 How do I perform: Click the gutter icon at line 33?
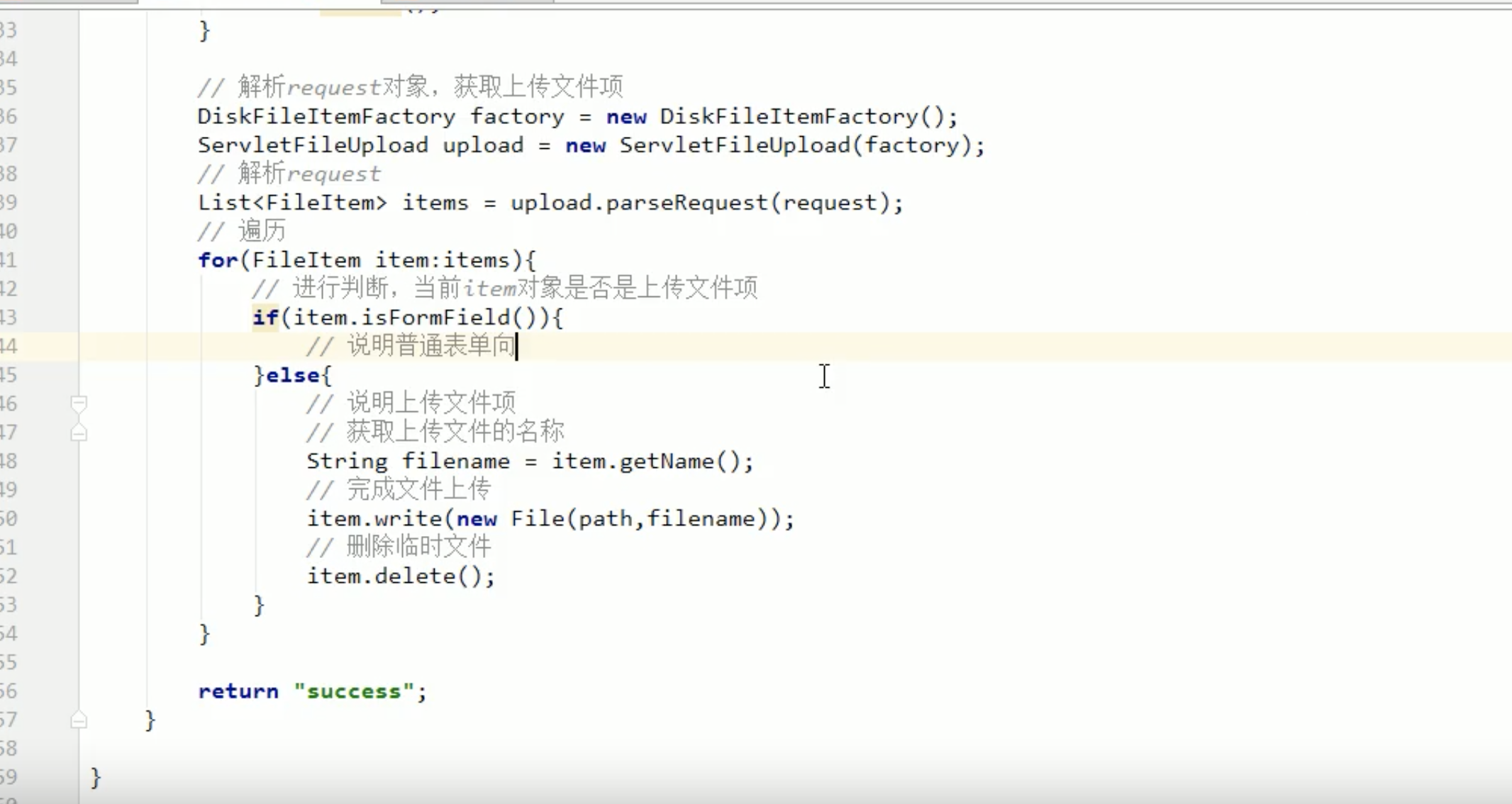pos(78,29)
